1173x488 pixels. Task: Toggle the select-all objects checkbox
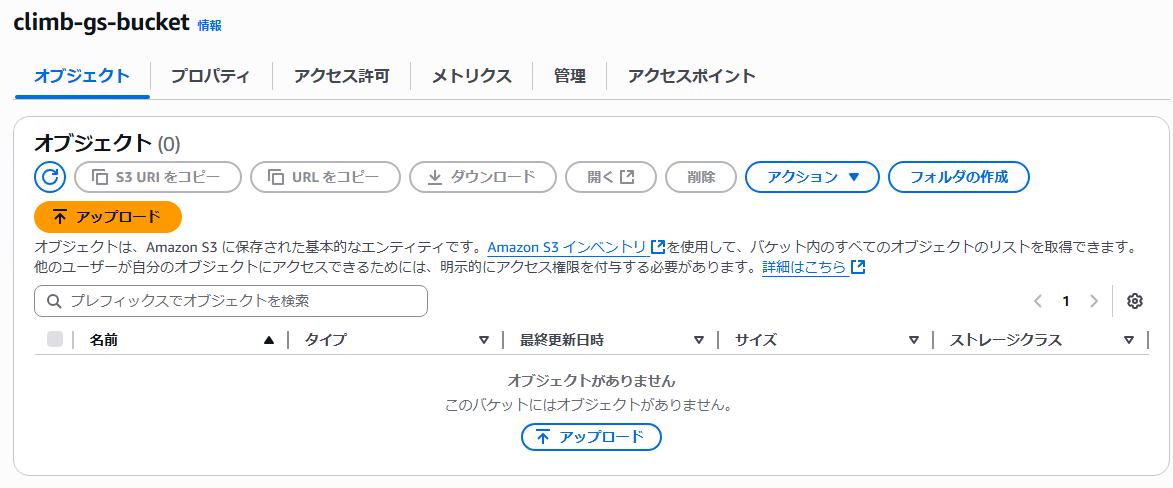click(55, 340)
